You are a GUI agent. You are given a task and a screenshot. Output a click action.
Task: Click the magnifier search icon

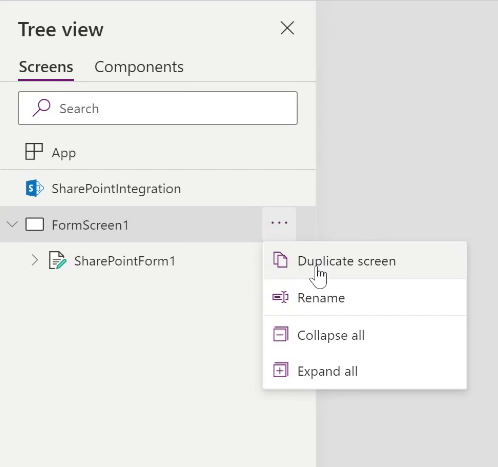point(41,107)
